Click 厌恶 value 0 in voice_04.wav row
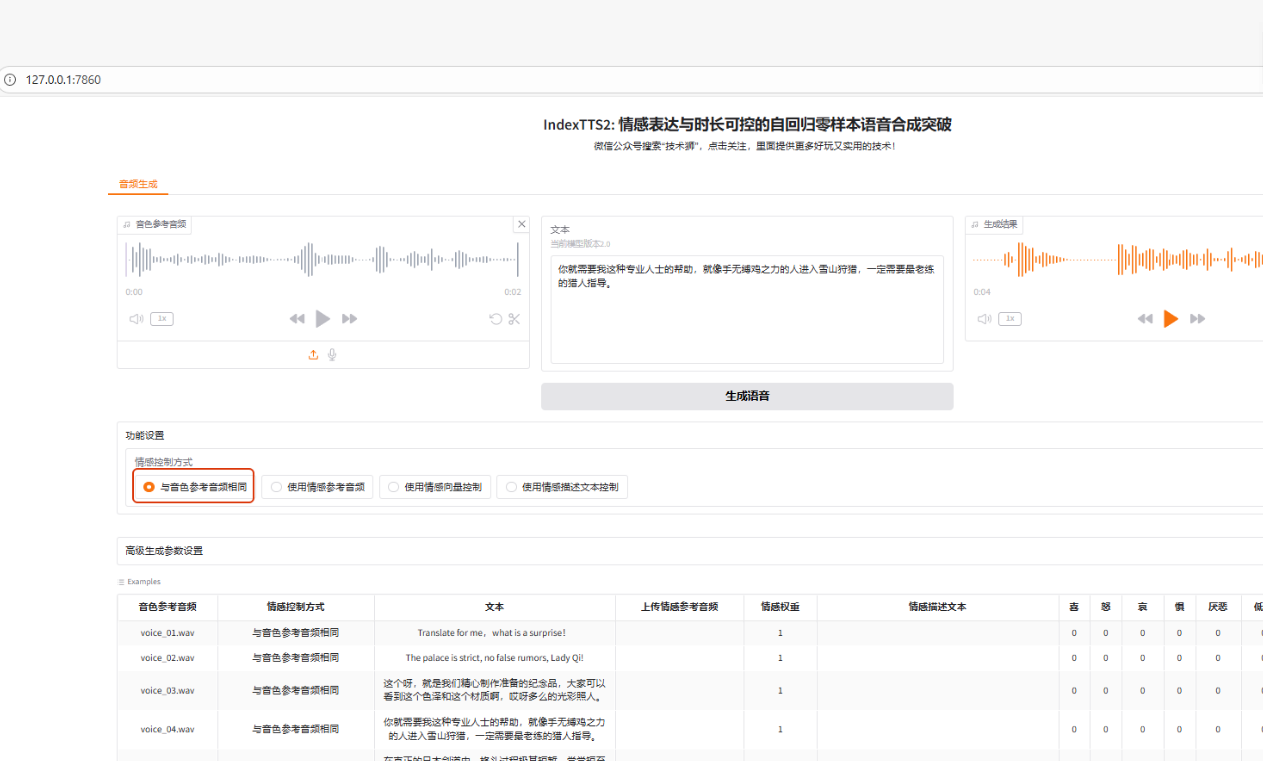The width and height of the screenshot is (1263, 761). pos(1217,730)
